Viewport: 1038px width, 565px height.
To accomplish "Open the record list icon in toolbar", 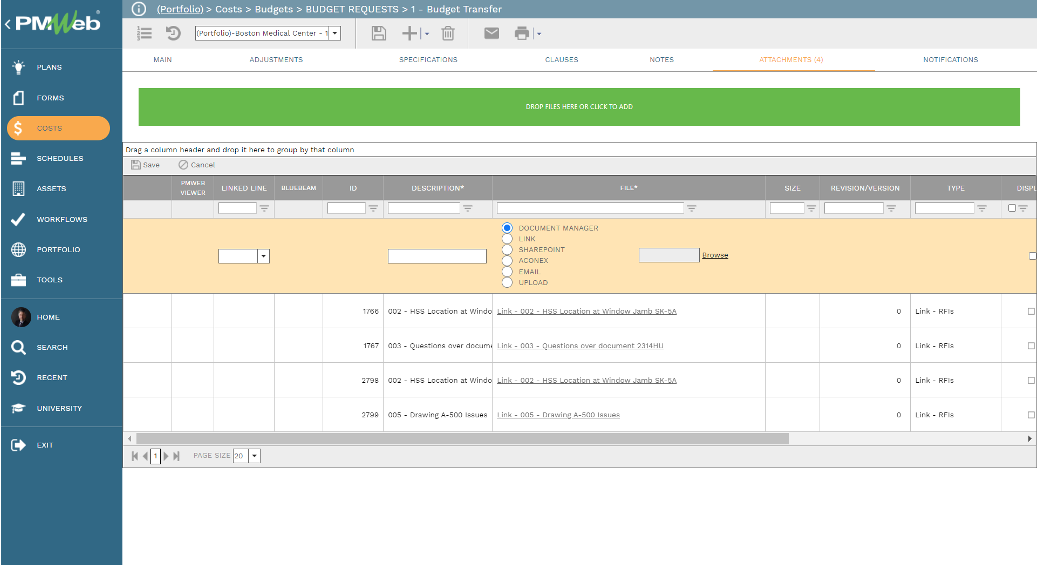I will 144,33.
